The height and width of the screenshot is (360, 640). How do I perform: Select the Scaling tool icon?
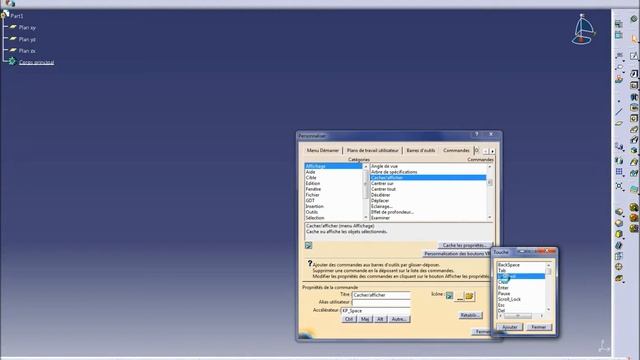[619, 186]
